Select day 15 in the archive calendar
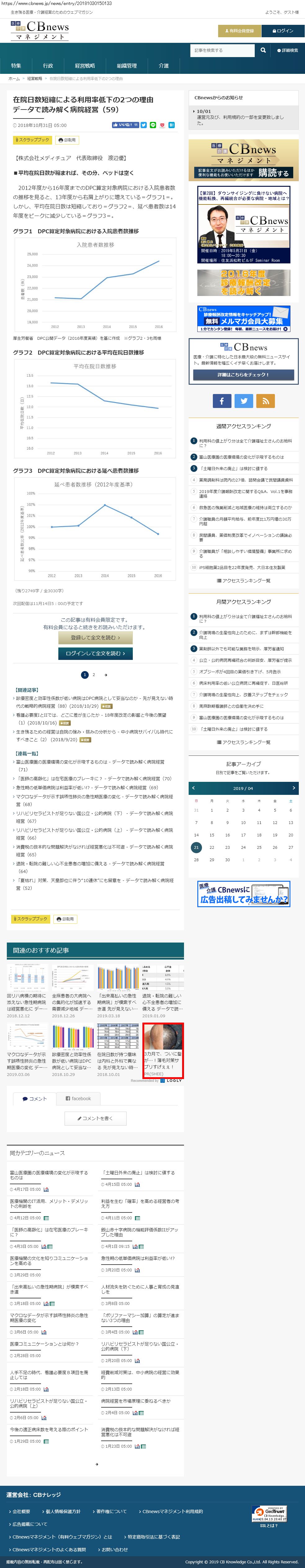 [x=212, y=835]
